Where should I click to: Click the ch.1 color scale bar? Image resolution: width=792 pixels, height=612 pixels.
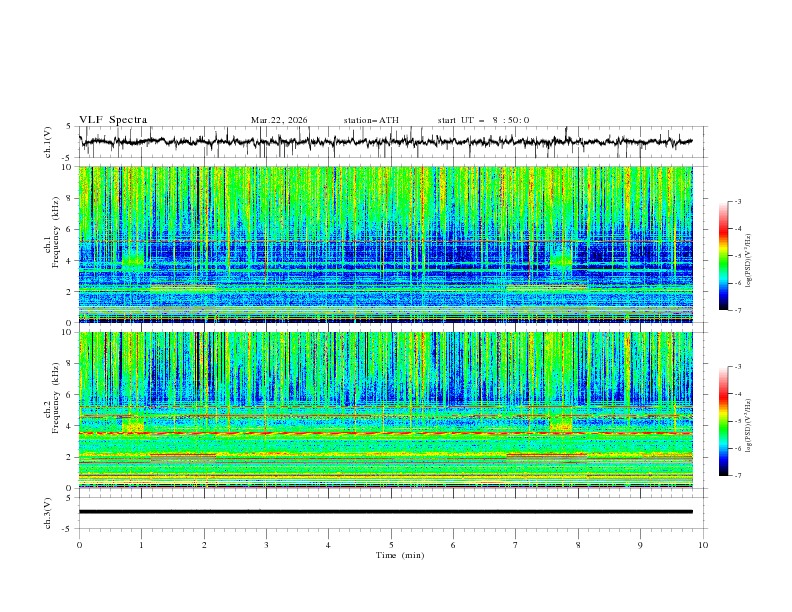[724, 255]
